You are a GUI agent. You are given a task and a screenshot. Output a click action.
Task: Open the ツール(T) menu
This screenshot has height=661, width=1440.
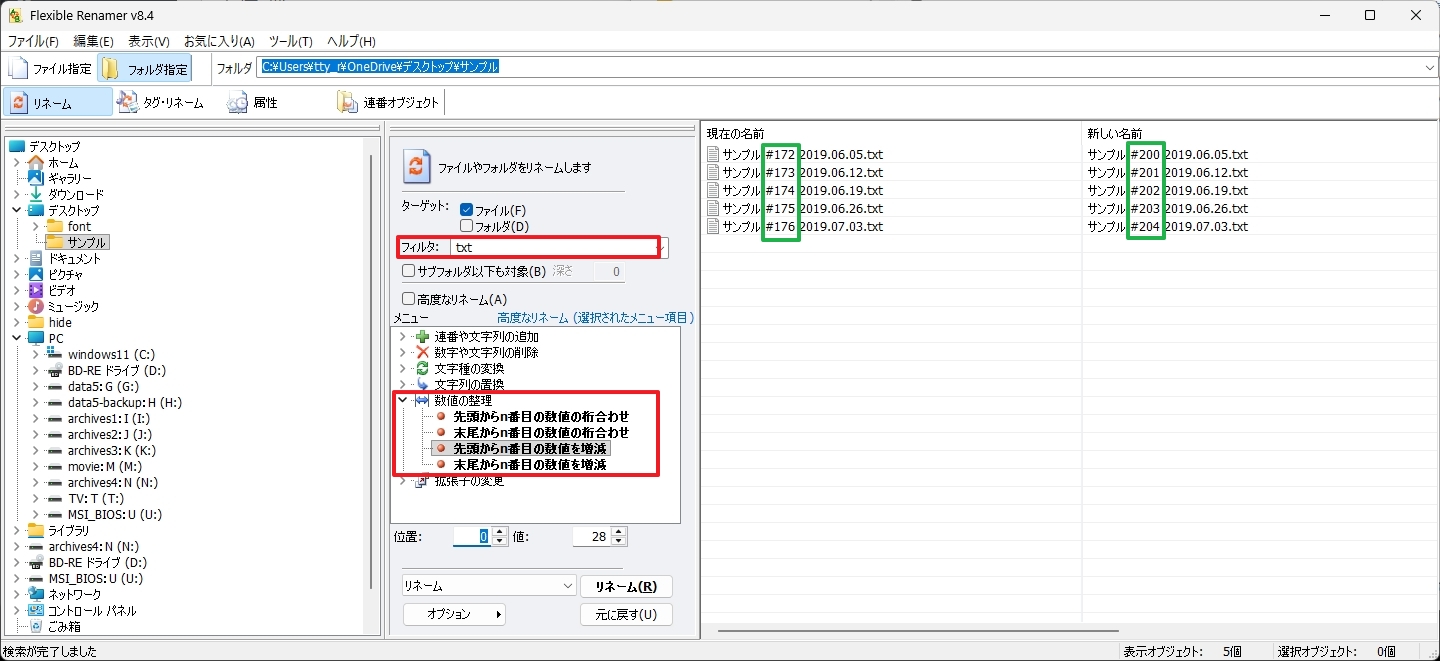coord(290,41)
